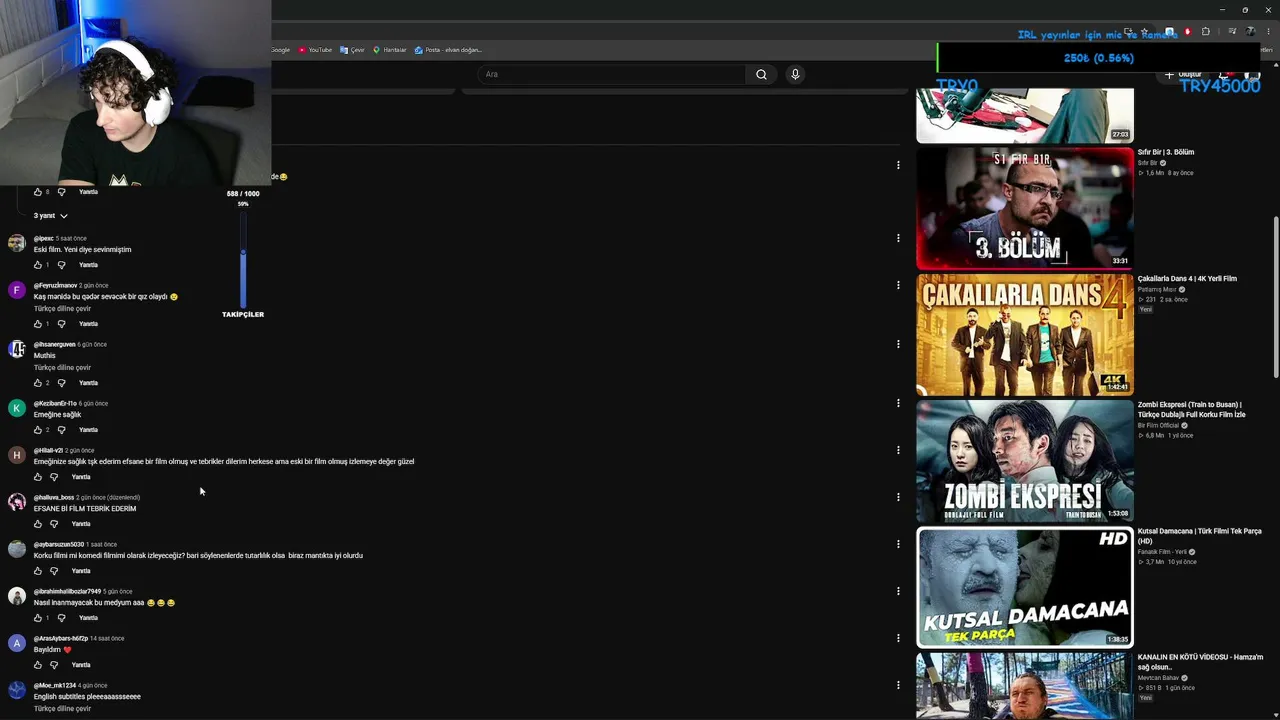The height and width of the screenshot is (720, 1280).
Task: Dislike the comment by @Feyruzlmanov
Action: [x=61, y=324]
